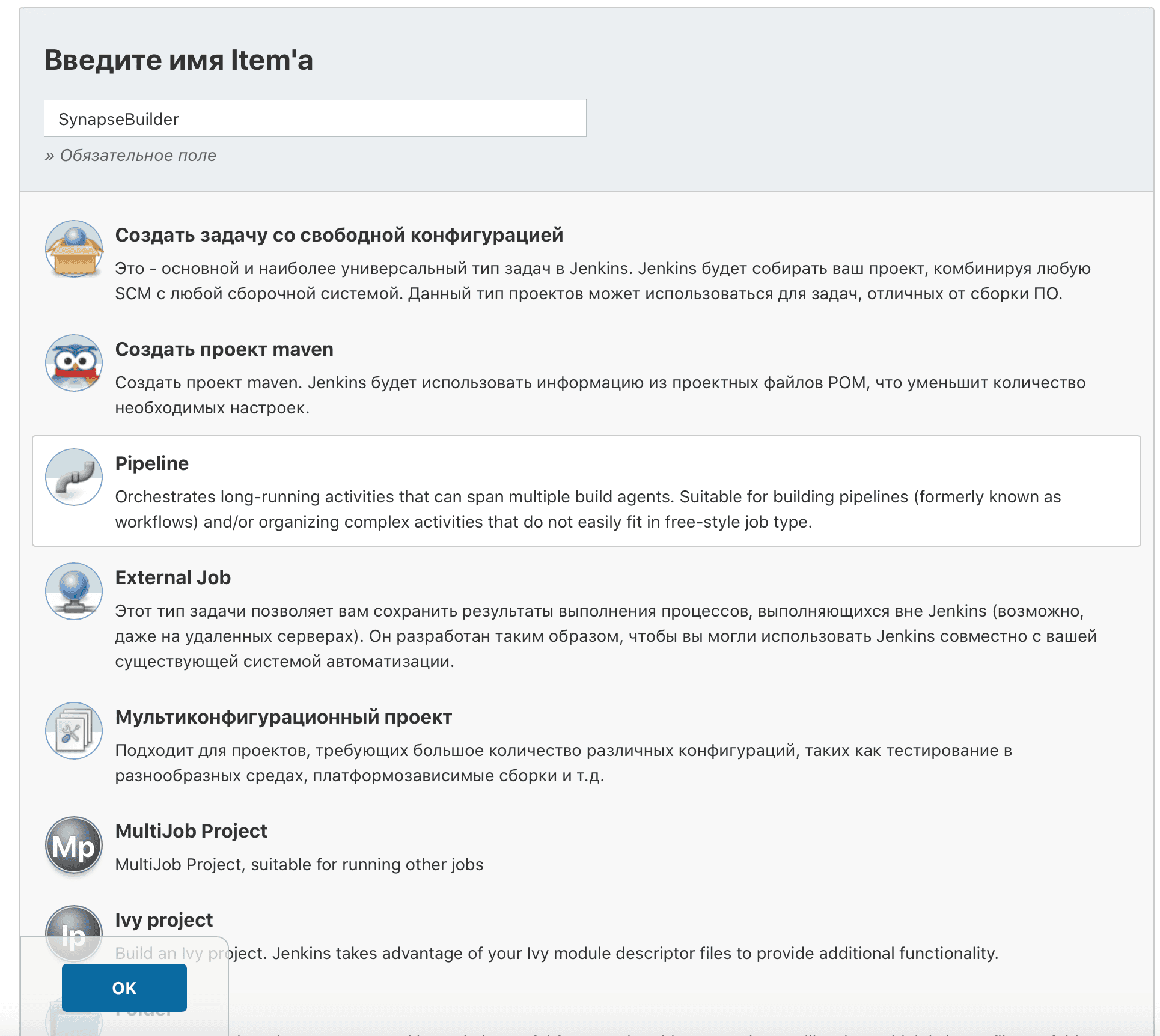Select the 'Мультиконфигурационный проект' type

click(x=284, y=716)
